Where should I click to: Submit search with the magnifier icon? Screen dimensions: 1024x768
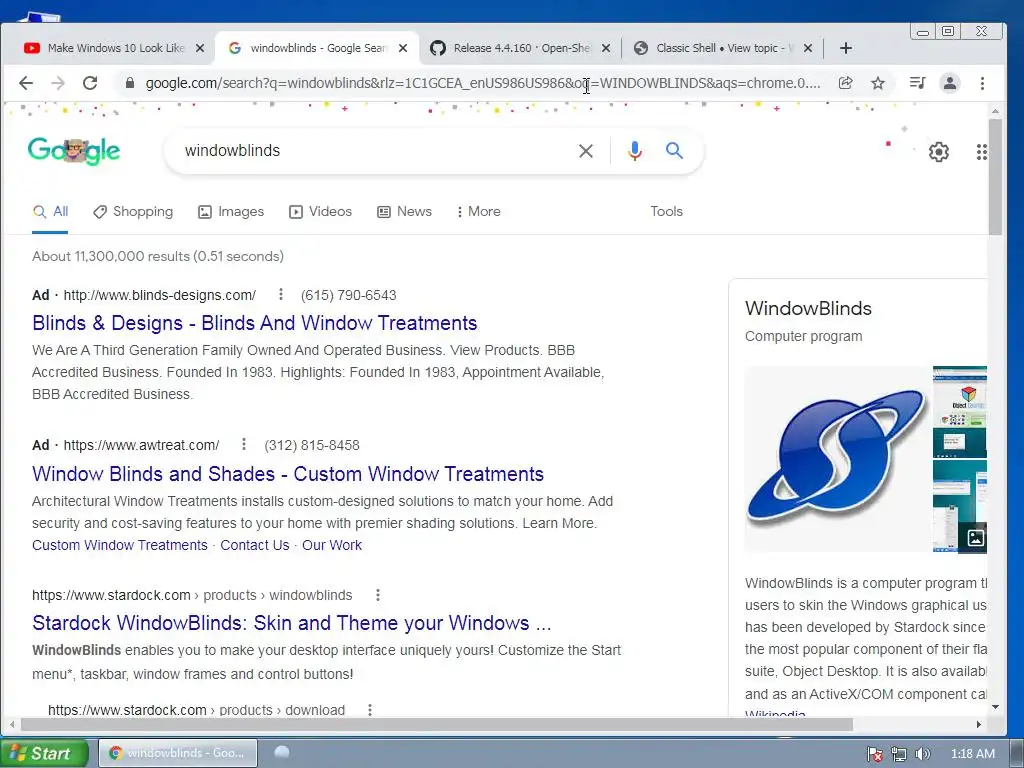click(675, 151)
